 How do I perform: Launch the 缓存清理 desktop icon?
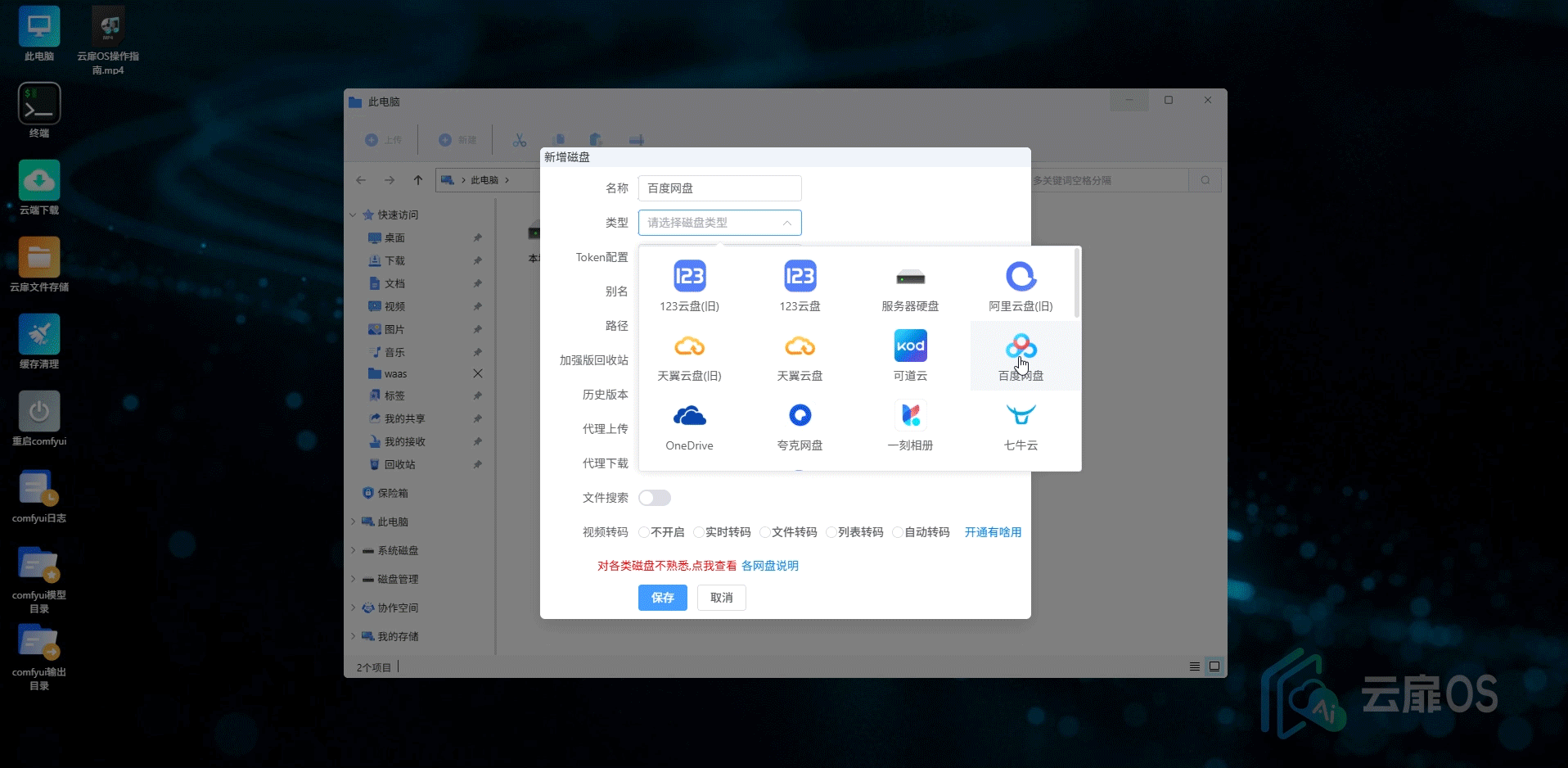39,341
